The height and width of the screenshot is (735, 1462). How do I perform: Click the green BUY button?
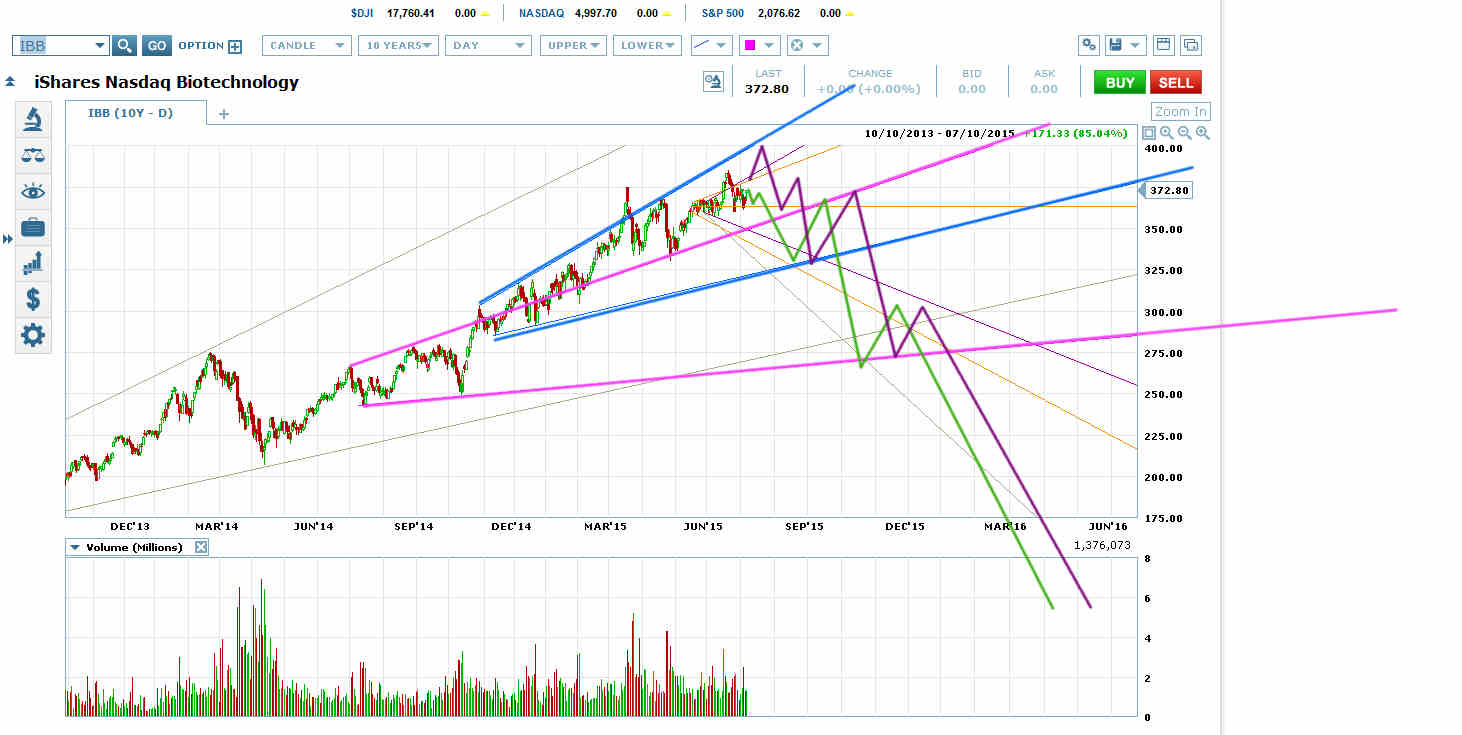point(1119,83)
